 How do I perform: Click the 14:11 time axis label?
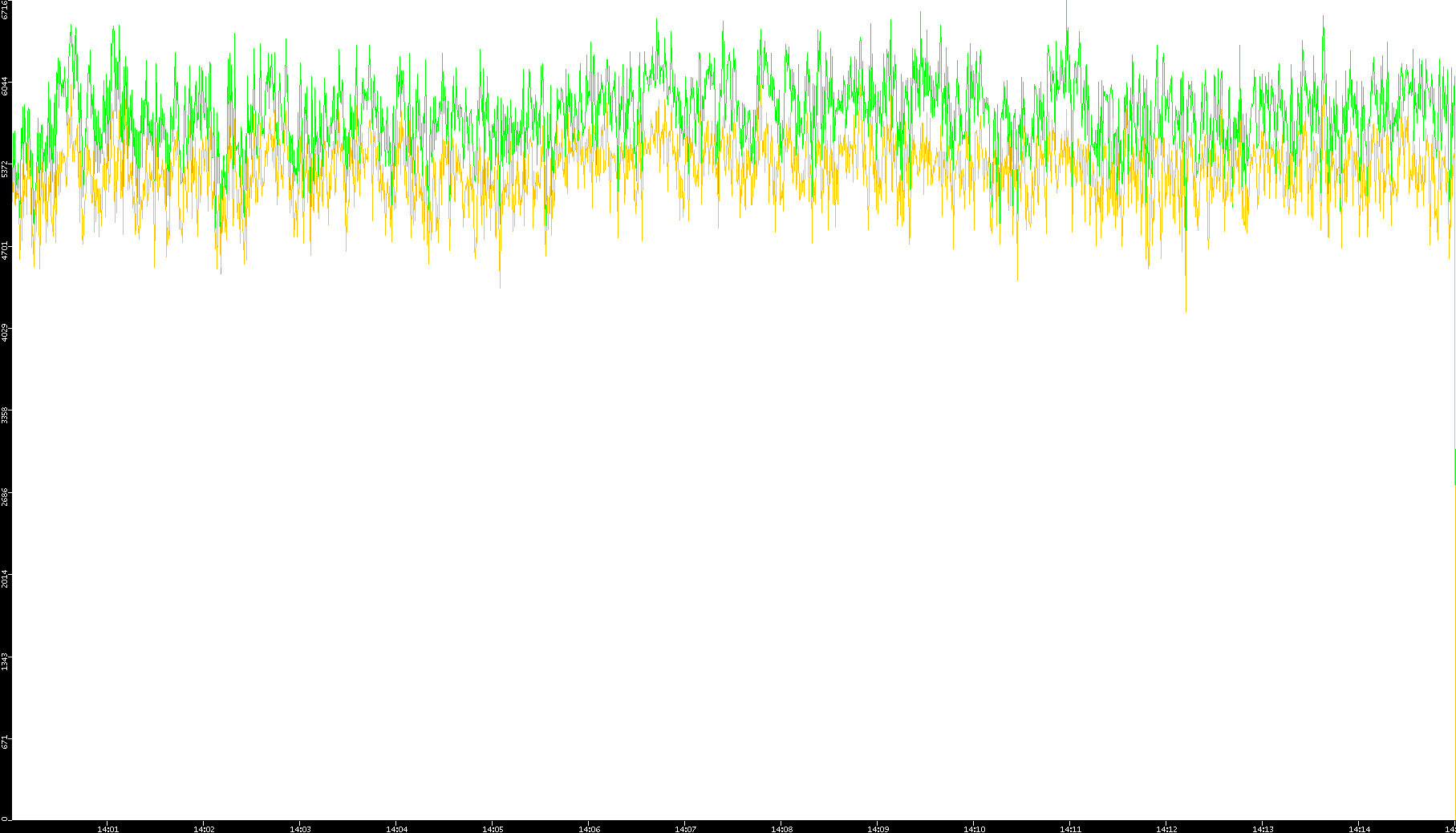(x=1070, y=828)
